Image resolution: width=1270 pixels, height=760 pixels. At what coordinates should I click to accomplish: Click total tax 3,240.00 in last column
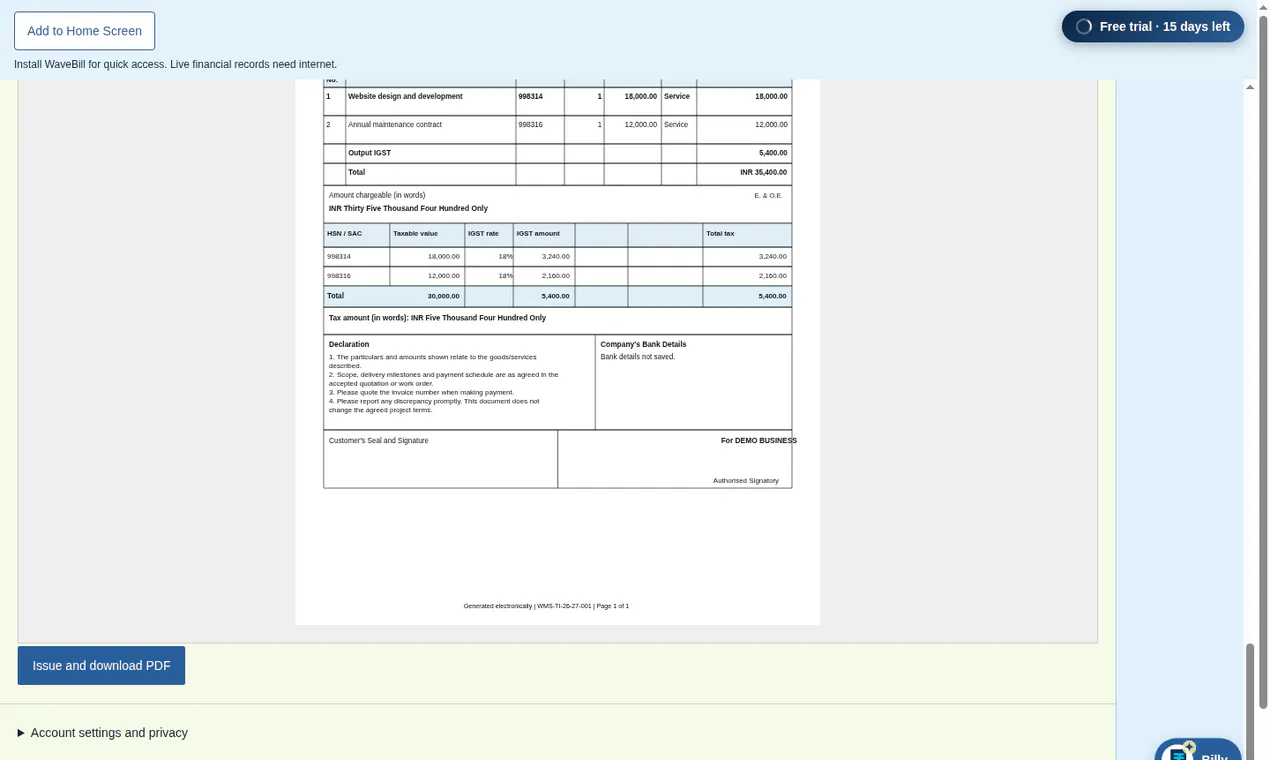(x=772, y=257)
